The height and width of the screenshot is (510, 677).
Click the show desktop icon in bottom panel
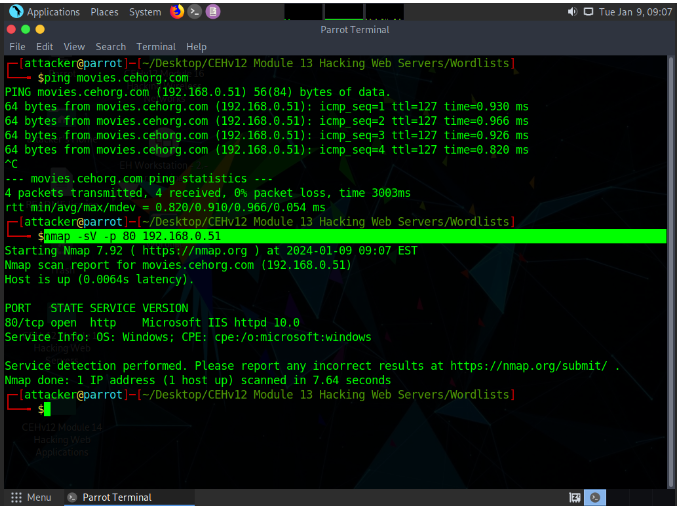tap(575, 497)
